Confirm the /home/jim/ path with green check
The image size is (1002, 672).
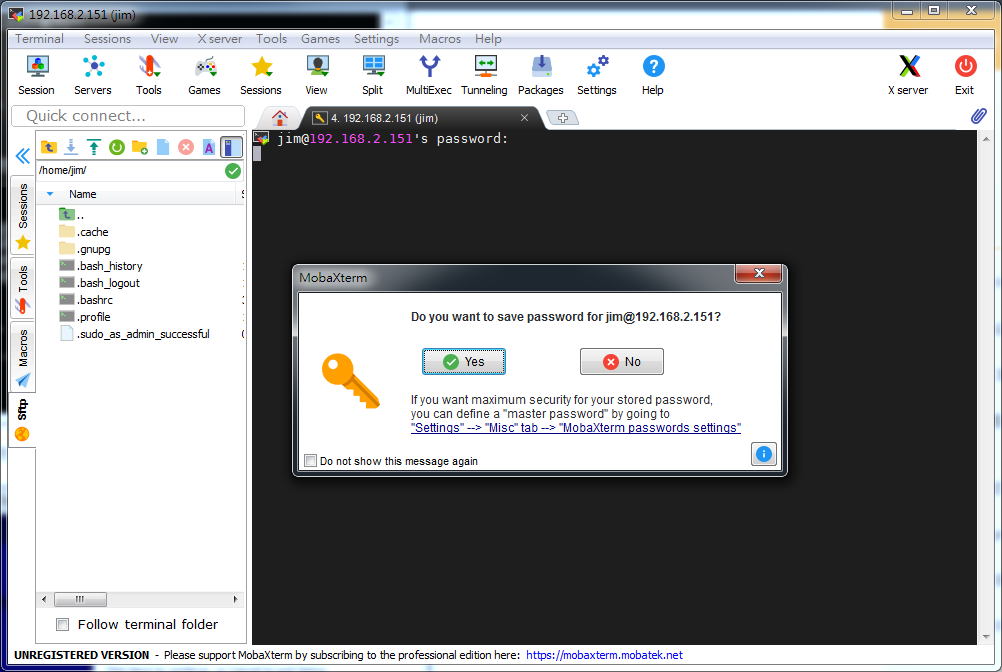tap(233, 171)
